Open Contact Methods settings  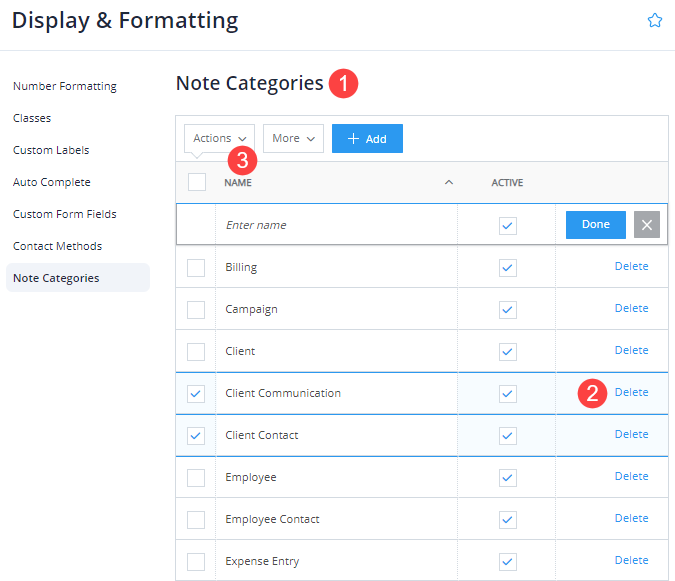point(57,246)
